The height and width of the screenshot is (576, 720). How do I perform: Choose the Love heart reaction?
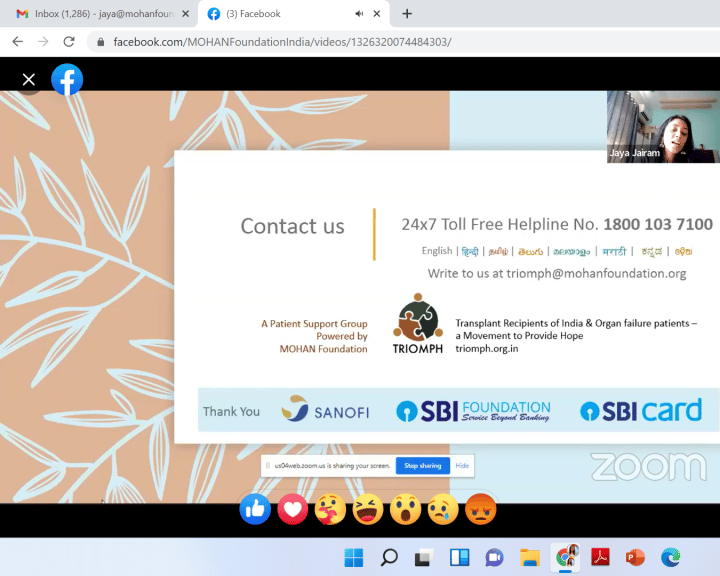tap(292, 509)
